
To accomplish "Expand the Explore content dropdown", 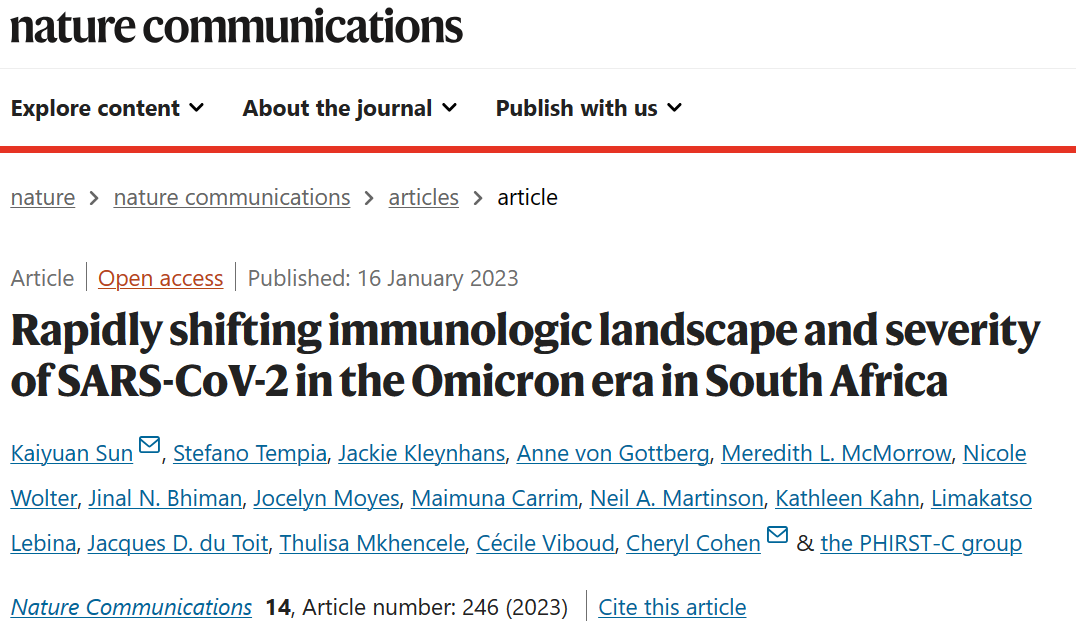I will (x=108, y=108).
